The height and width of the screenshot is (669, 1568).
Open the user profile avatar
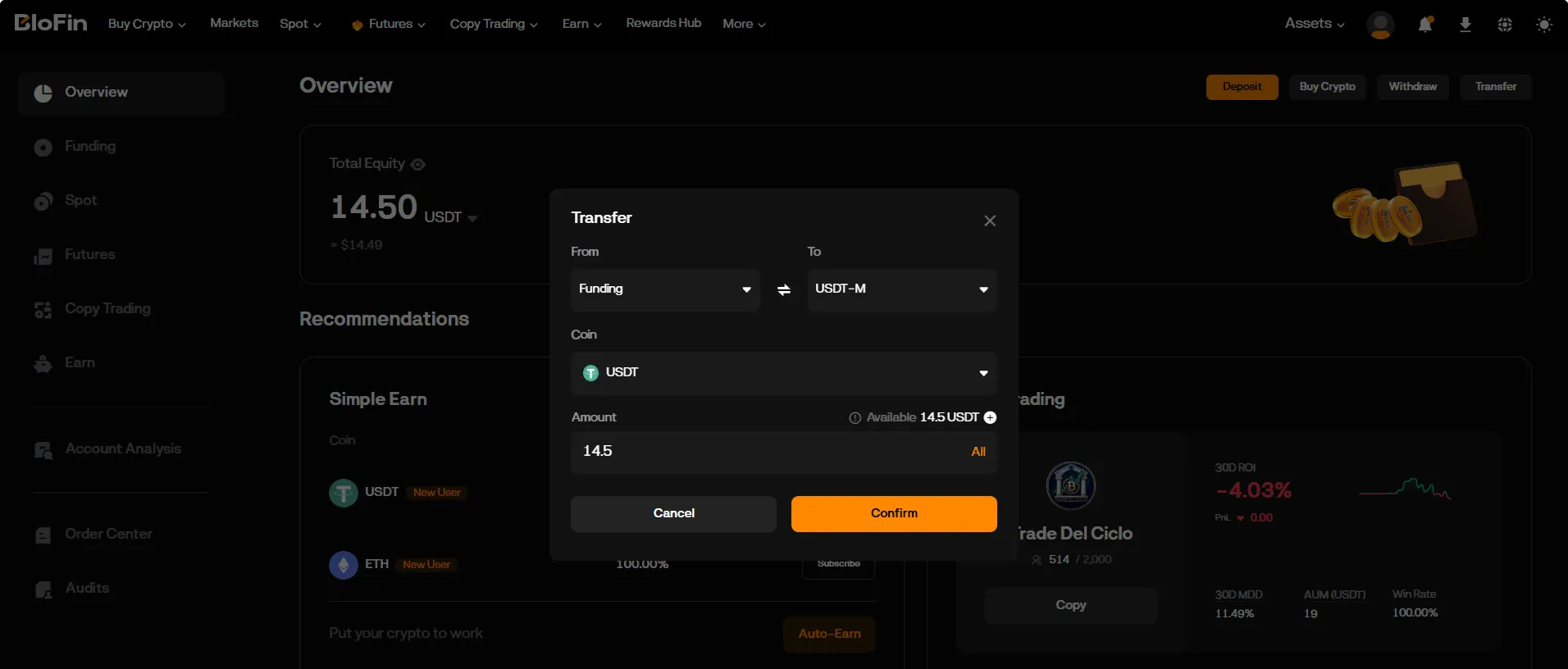[x=1380, y=25]
